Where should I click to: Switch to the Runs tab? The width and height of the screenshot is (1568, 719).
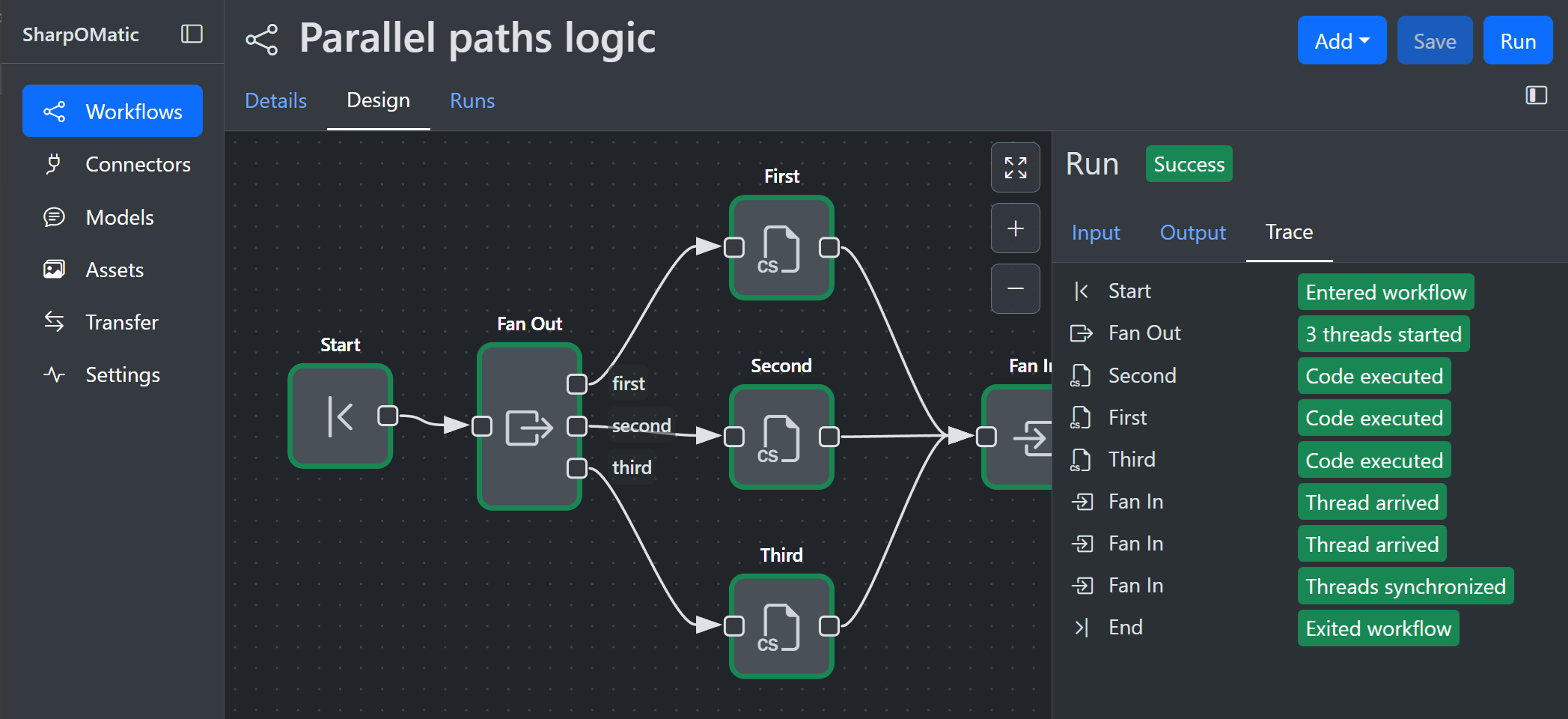click(472, 100)
